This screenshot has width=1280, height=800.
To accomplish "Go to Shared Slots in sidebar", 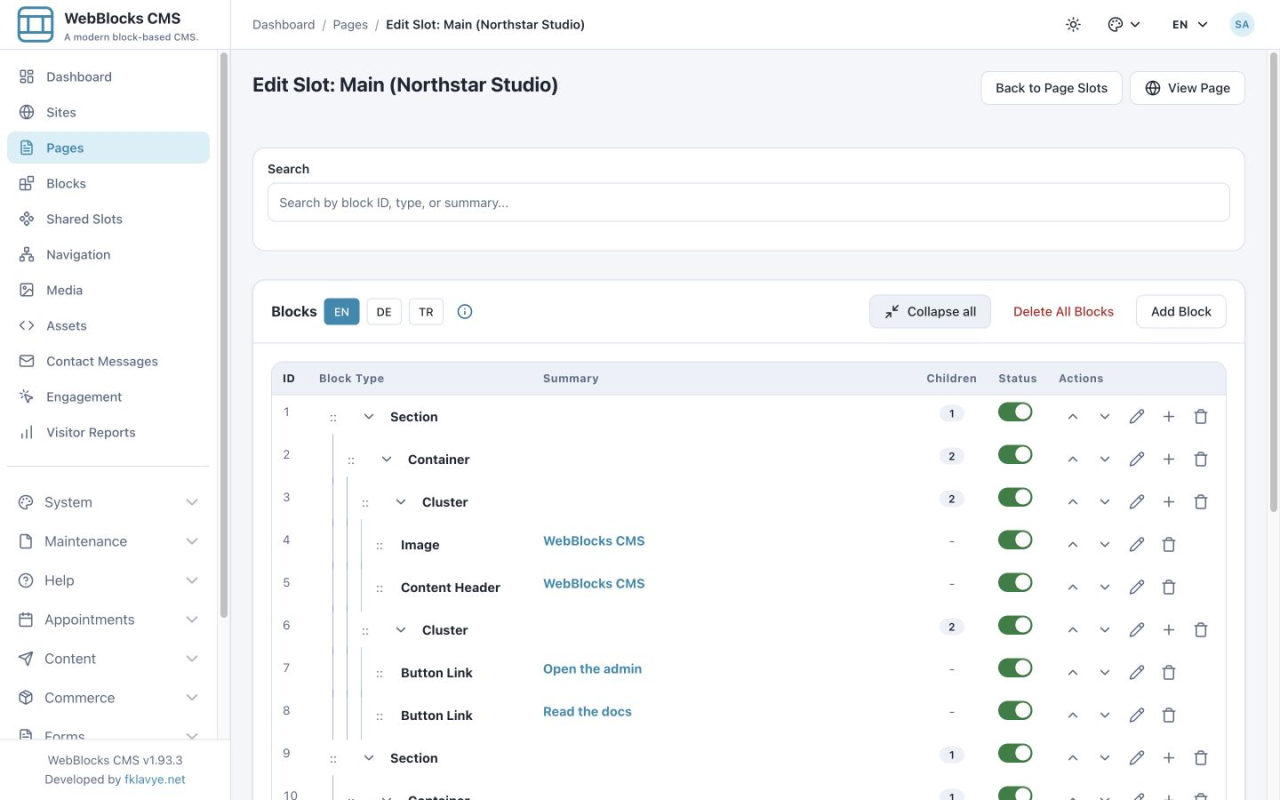I will coord(108,219).
